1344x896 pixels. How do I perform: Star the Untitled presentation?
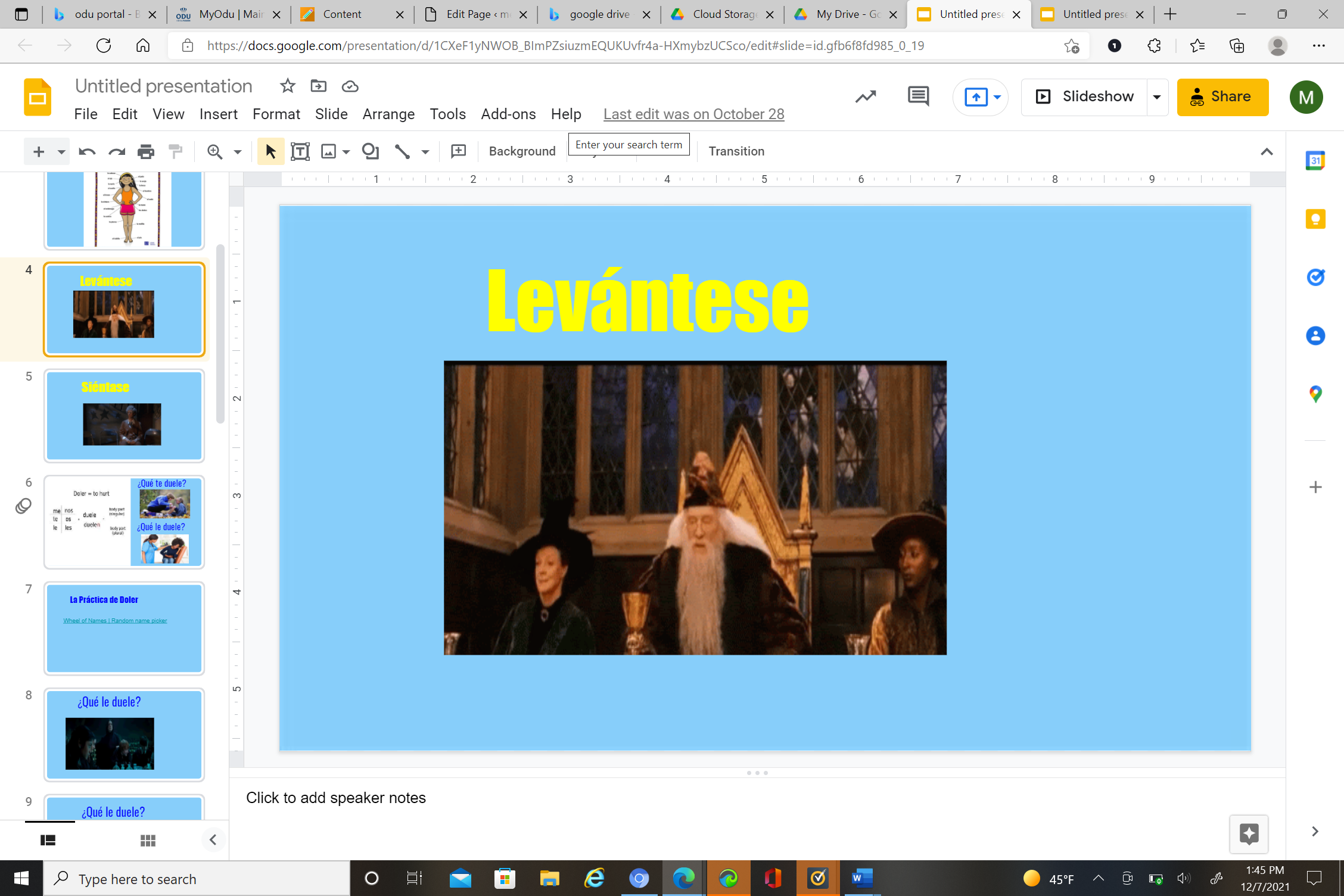coord(288,86)
